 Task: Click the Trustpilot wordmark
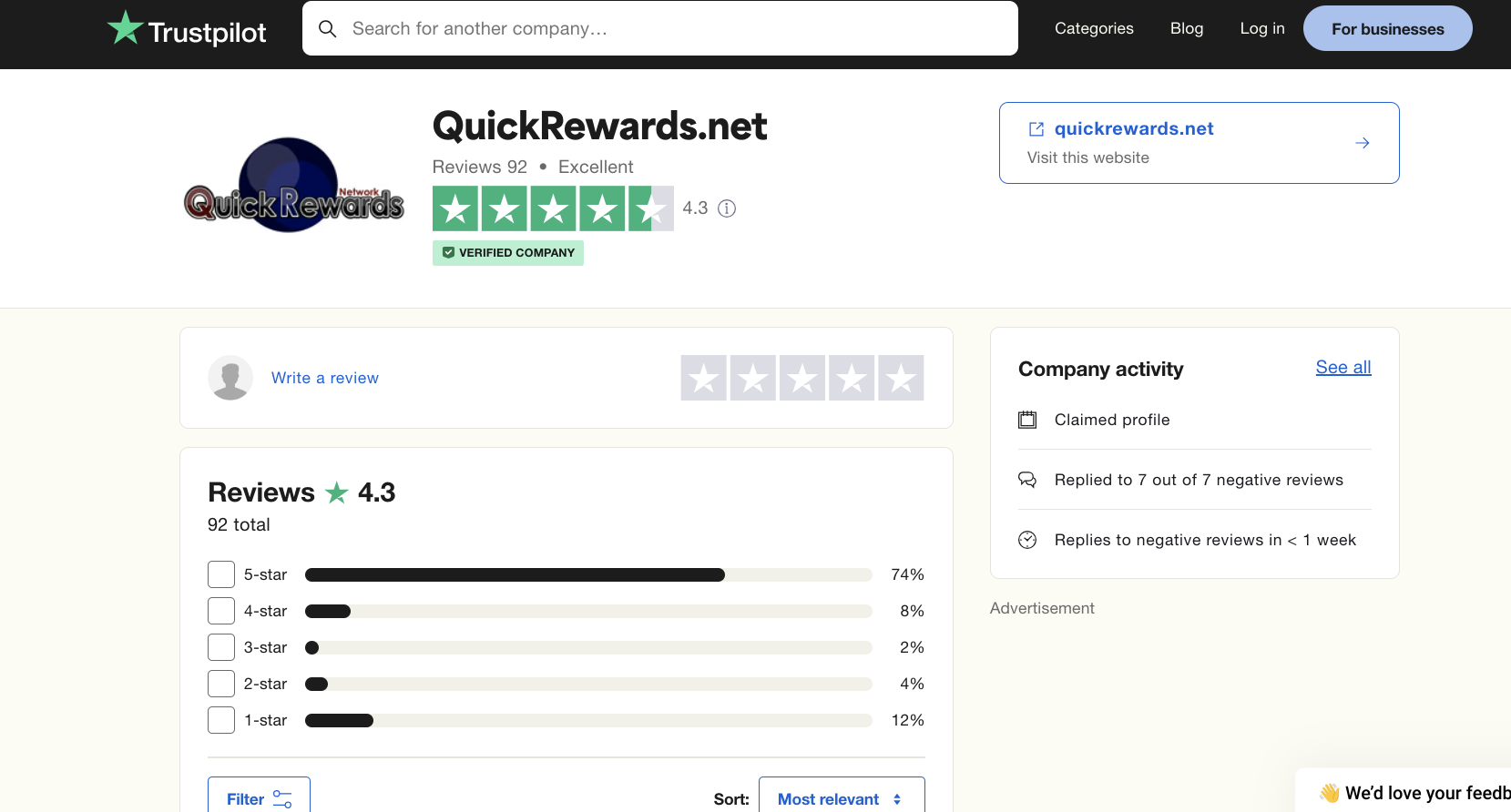[x=207, y=33]
